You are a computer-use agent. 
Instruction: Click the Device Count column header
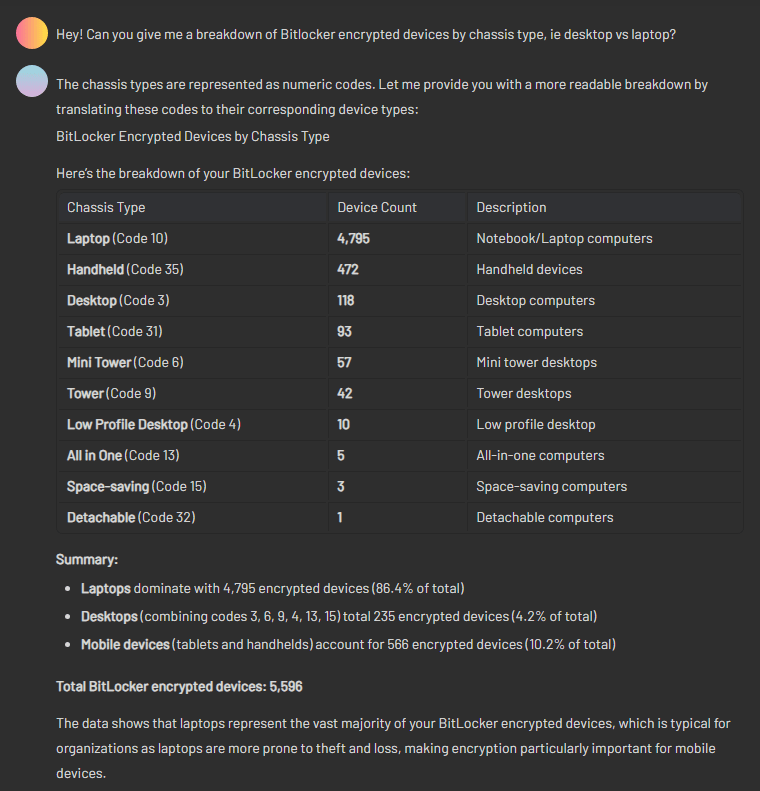click(x=377, y=207)
